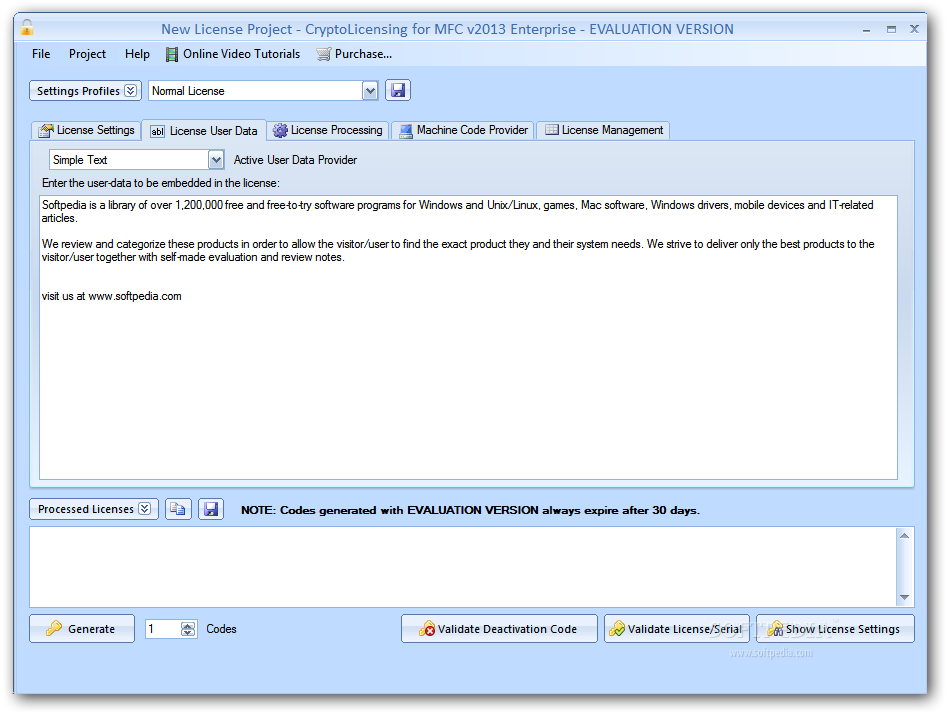947x714 pixels.
Task: Click the 'Codes' label beside the spinner
Action: (221, 629)
